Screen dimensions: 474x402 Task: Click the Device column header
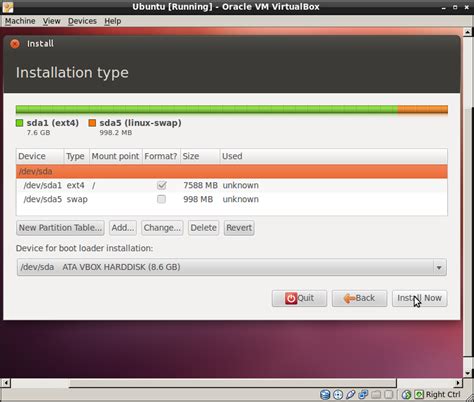pos(40,156)
